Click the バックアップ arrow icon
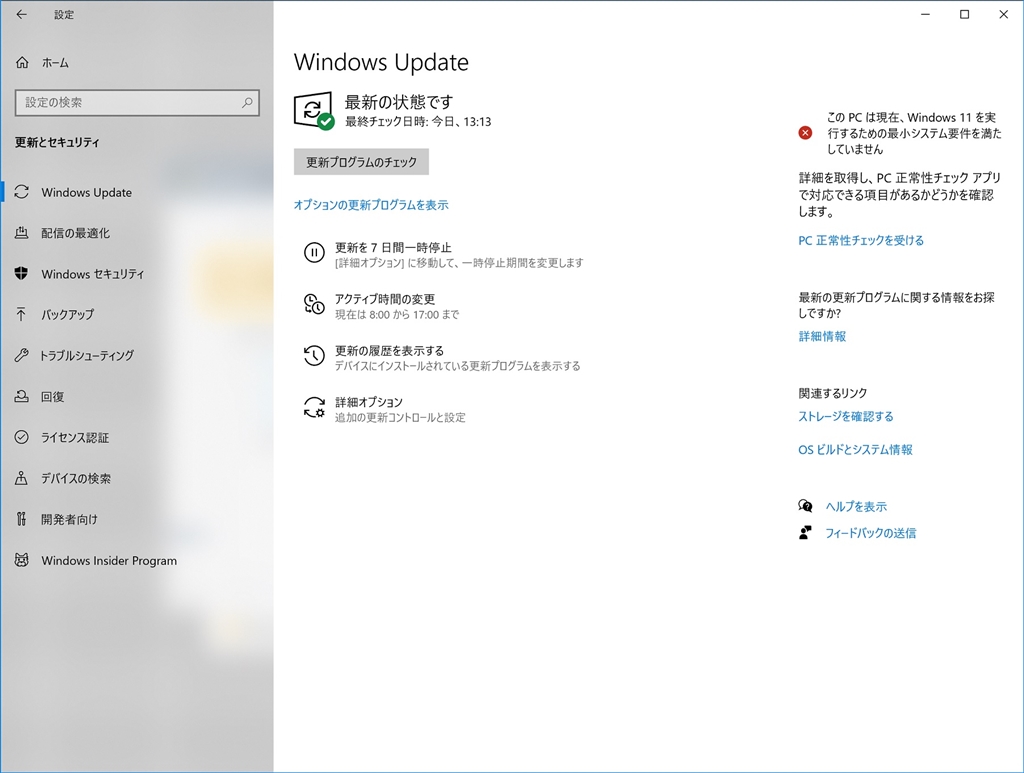This screenshot has width=1024, height=773. coord(22,314)
